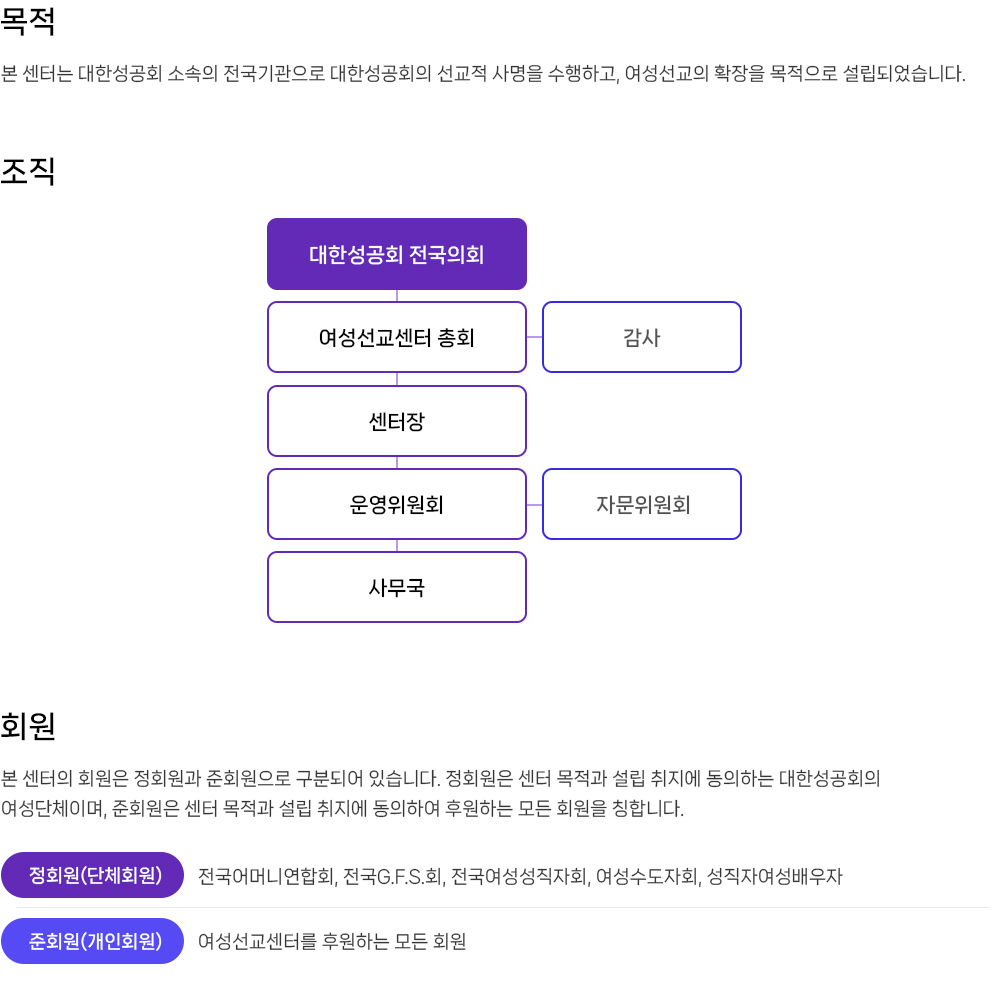Click the 회원 section heading
1000x1006 pixels.
(28, 726)
